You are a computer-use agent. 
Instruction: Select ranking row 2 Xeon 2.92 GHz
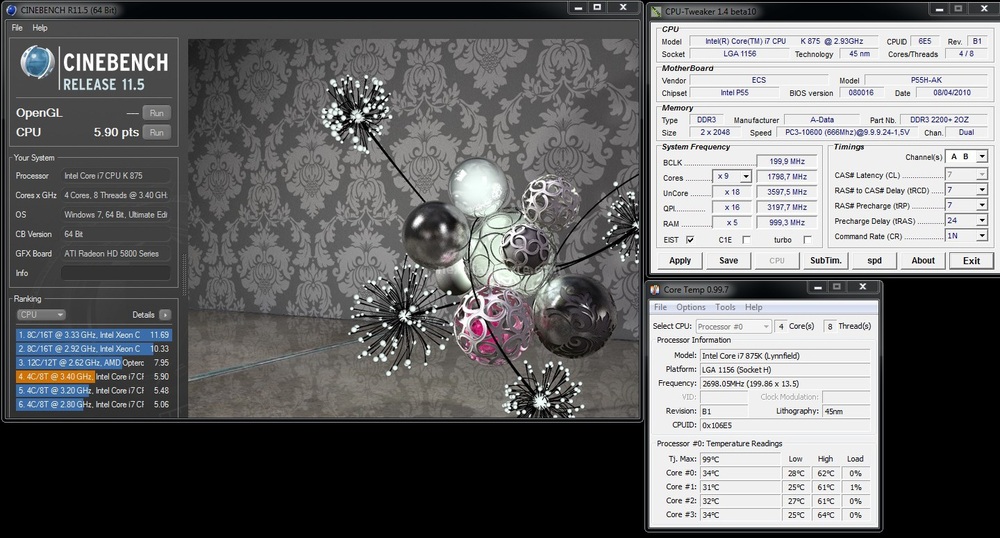94,349
